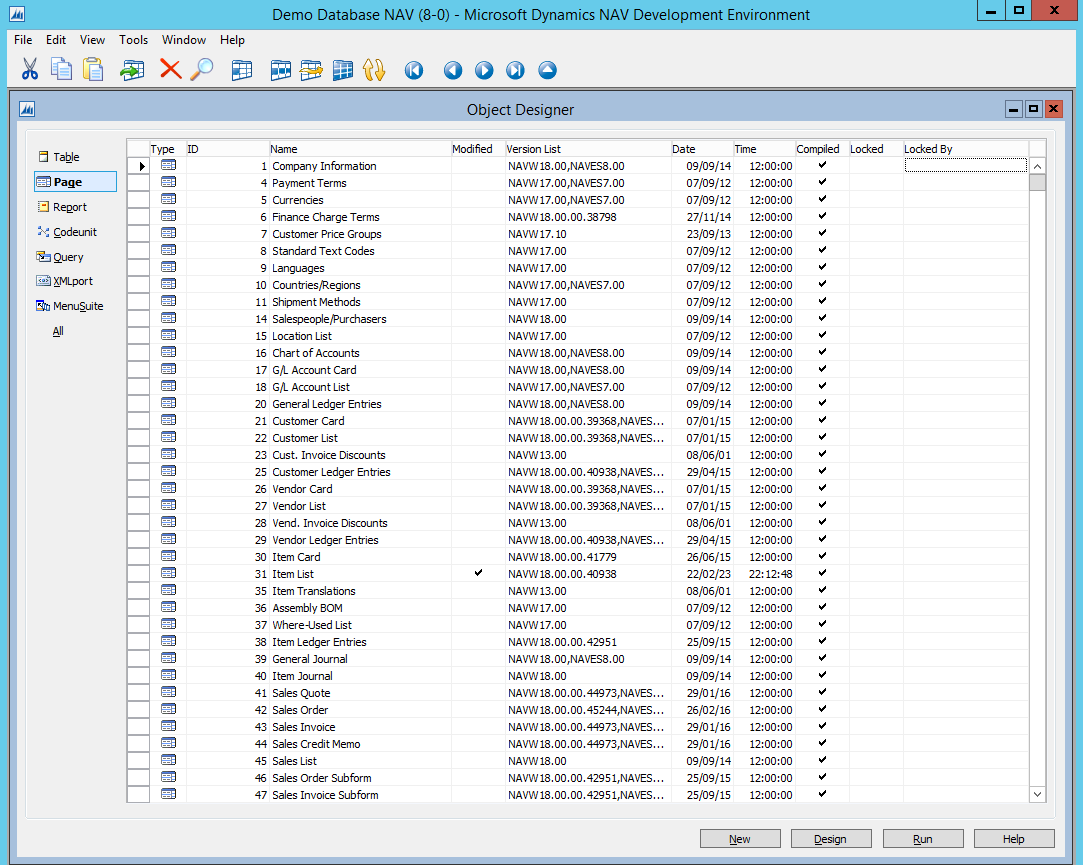This screenshot has width=1083, height=865.
Task: Click the Help button at bottom
Action: click(1014, 839)
